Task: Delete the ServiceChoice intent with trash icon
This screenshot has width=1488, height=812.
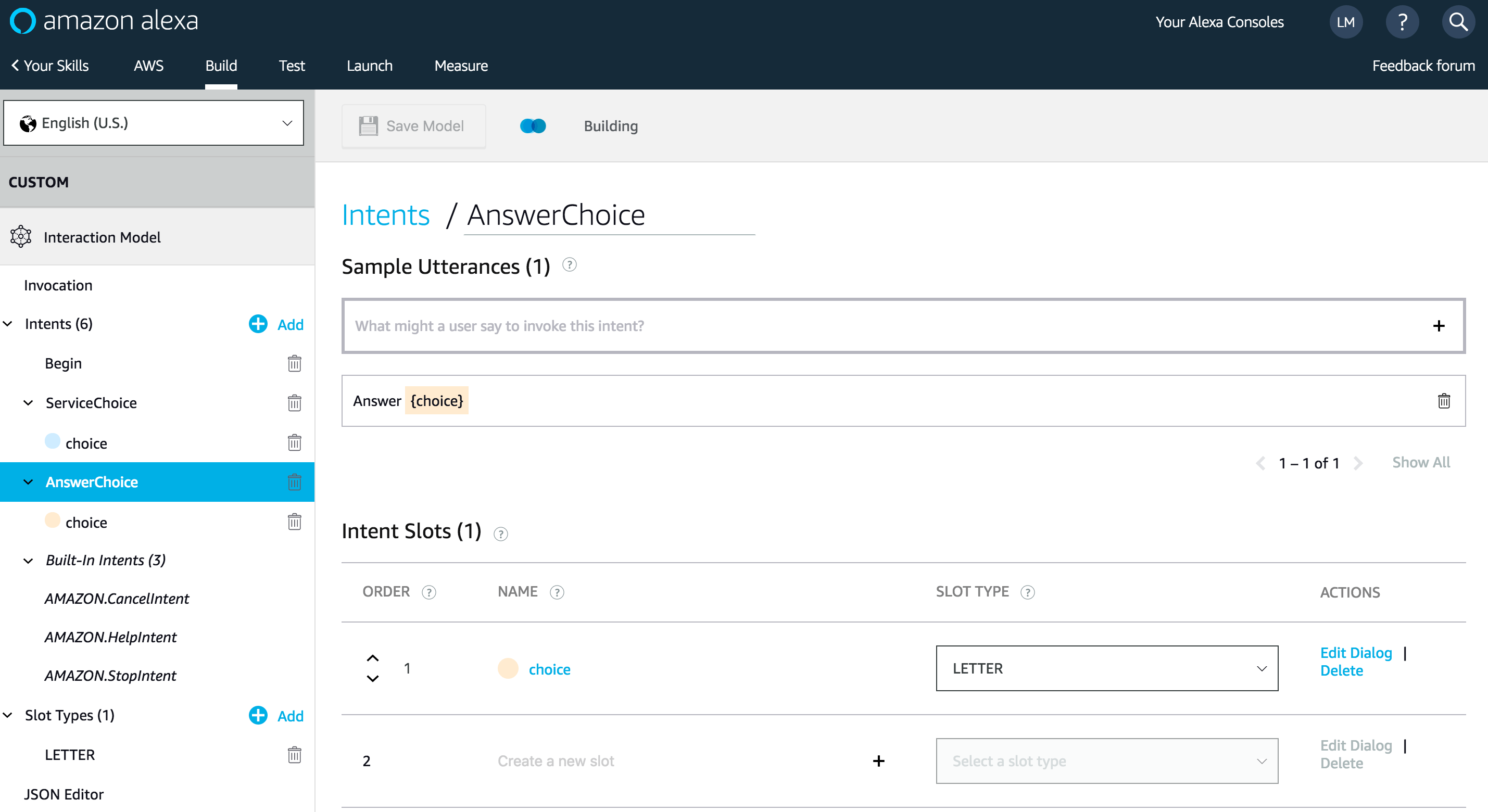Action: (295, 402)
